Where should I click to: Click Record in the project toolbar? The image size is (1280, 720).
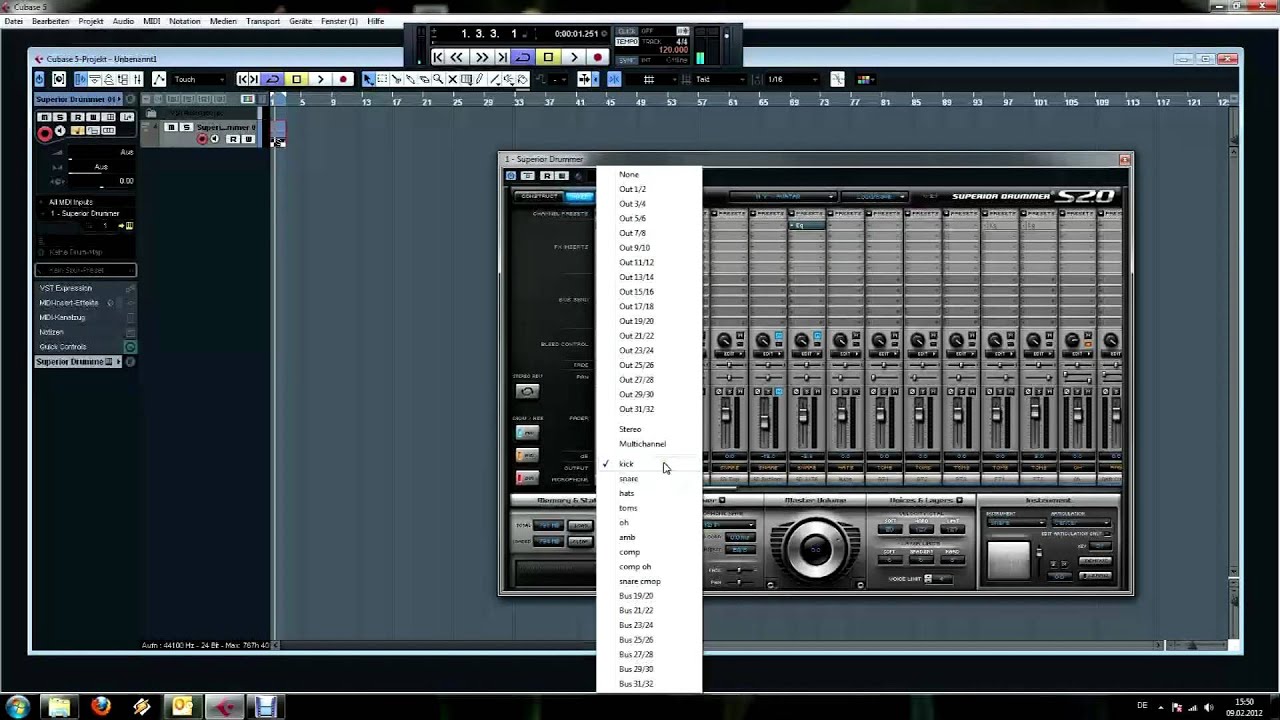[343, 79]
